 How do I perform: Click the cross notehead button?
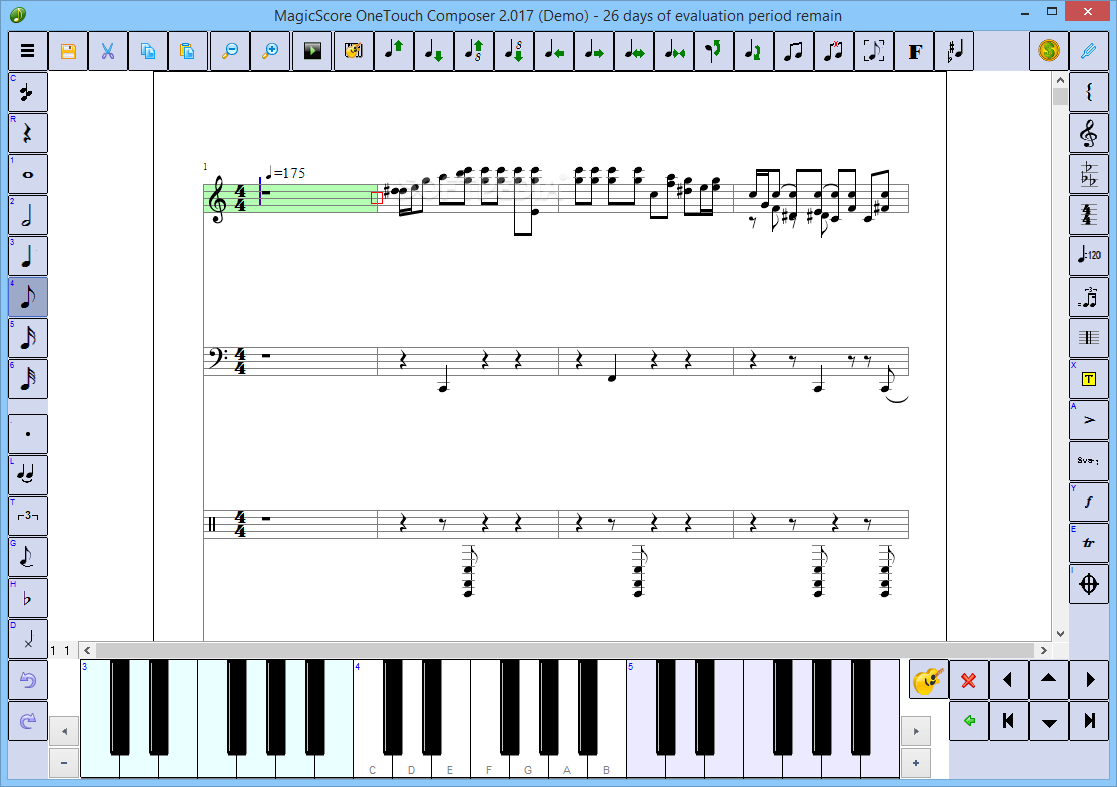point(28,639)
